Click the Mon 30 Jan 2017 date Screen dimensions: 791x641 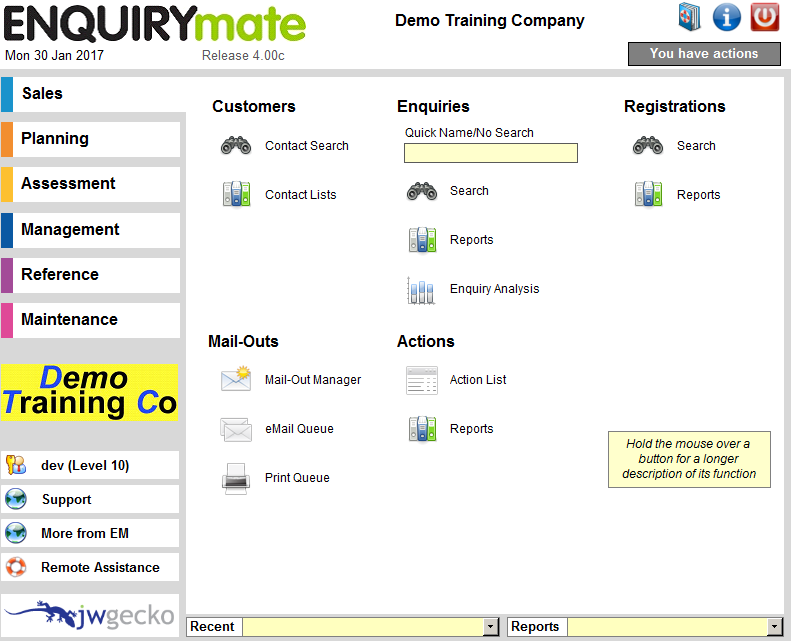(x=54, y=55)
